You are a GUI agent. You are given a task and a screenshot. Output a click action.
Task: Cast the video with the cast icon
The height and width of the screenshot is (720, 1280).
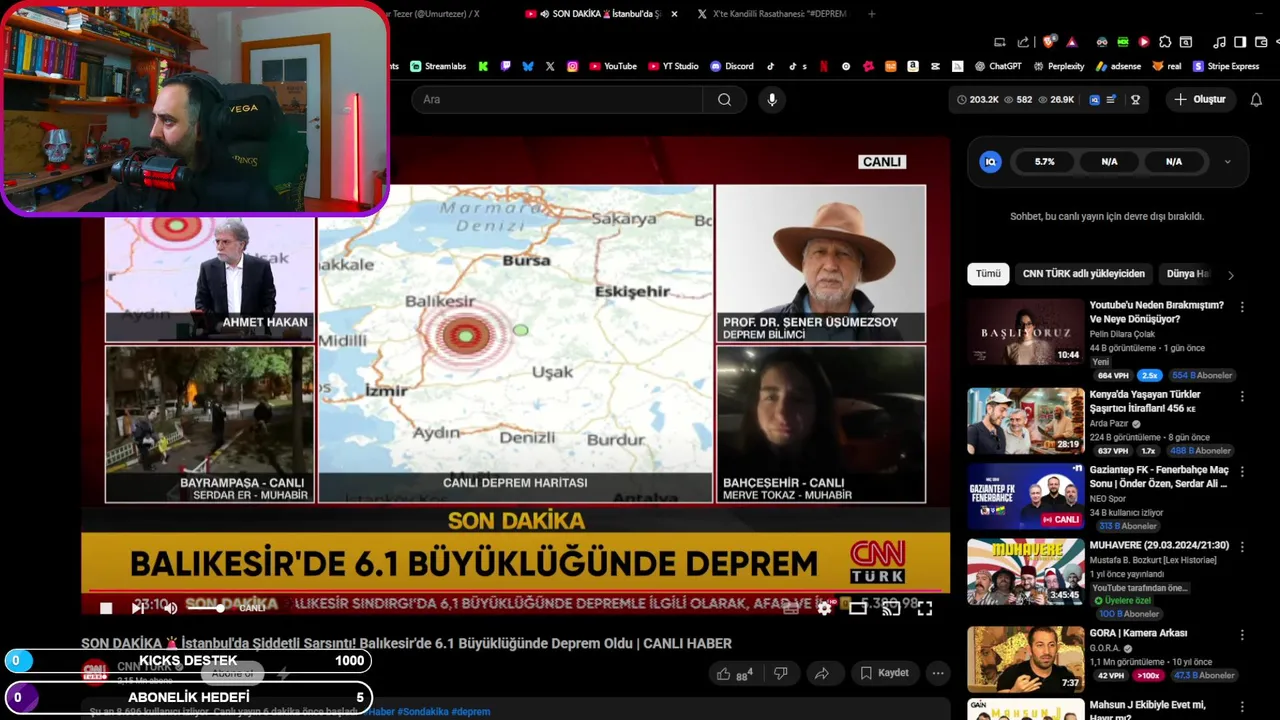pyautogui.click(x=891, y=608)
